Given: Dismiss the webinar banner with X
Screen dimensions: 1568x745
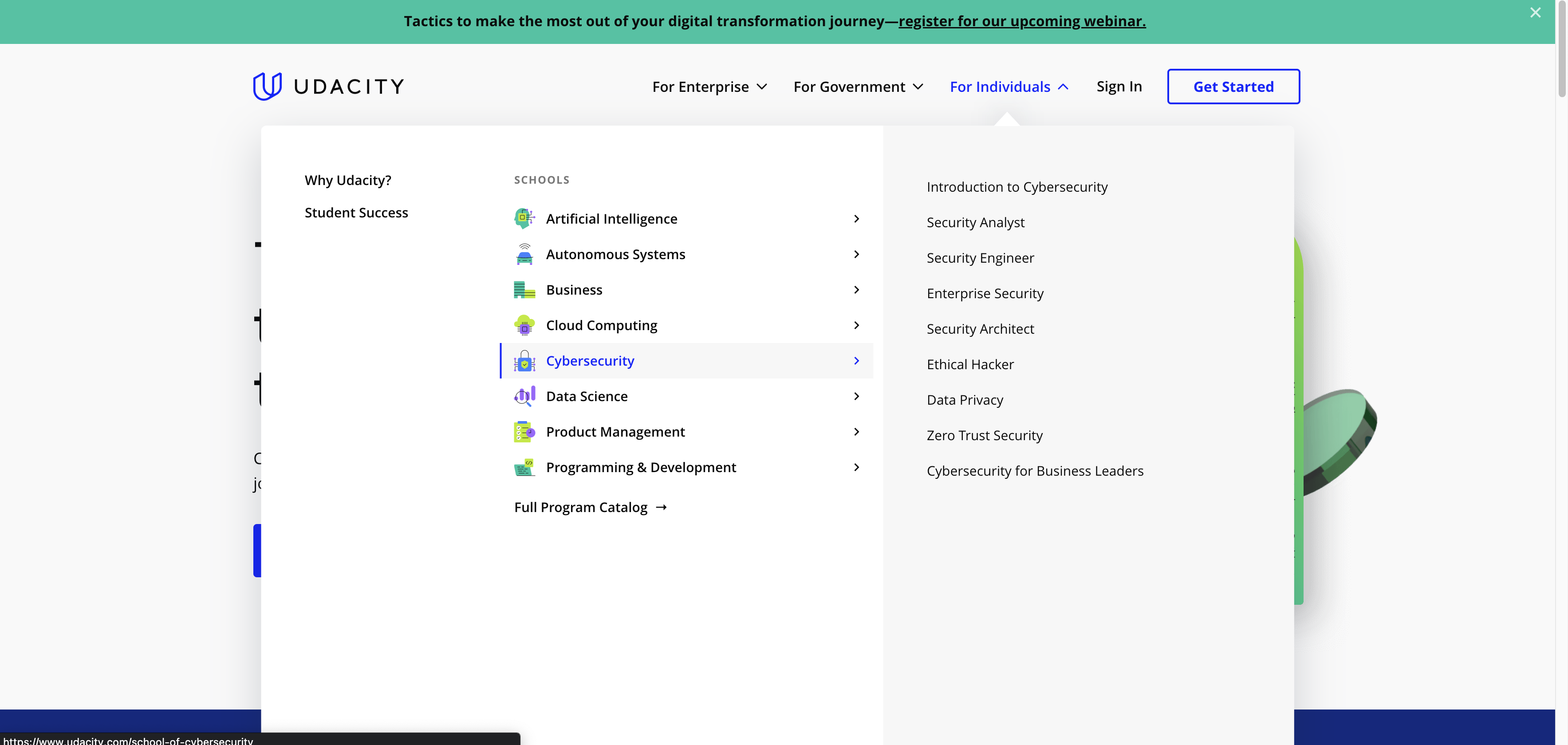Looking at the screenshot, I should click(1535, 13).
